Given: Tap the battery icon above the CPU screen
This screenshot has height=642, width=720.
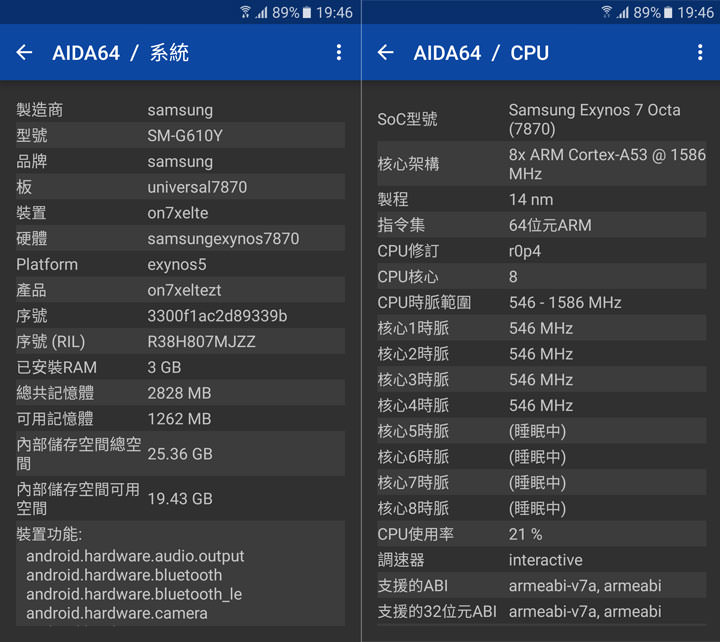Looking at the screenshot, I should (668, 12).
